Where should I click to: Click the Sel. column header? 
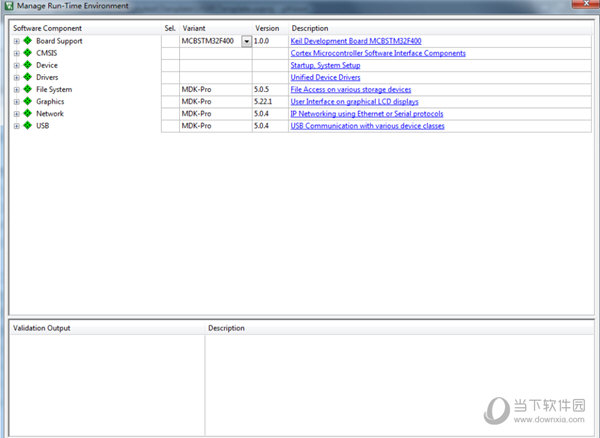pyautogui.click(x=170, y=28)
